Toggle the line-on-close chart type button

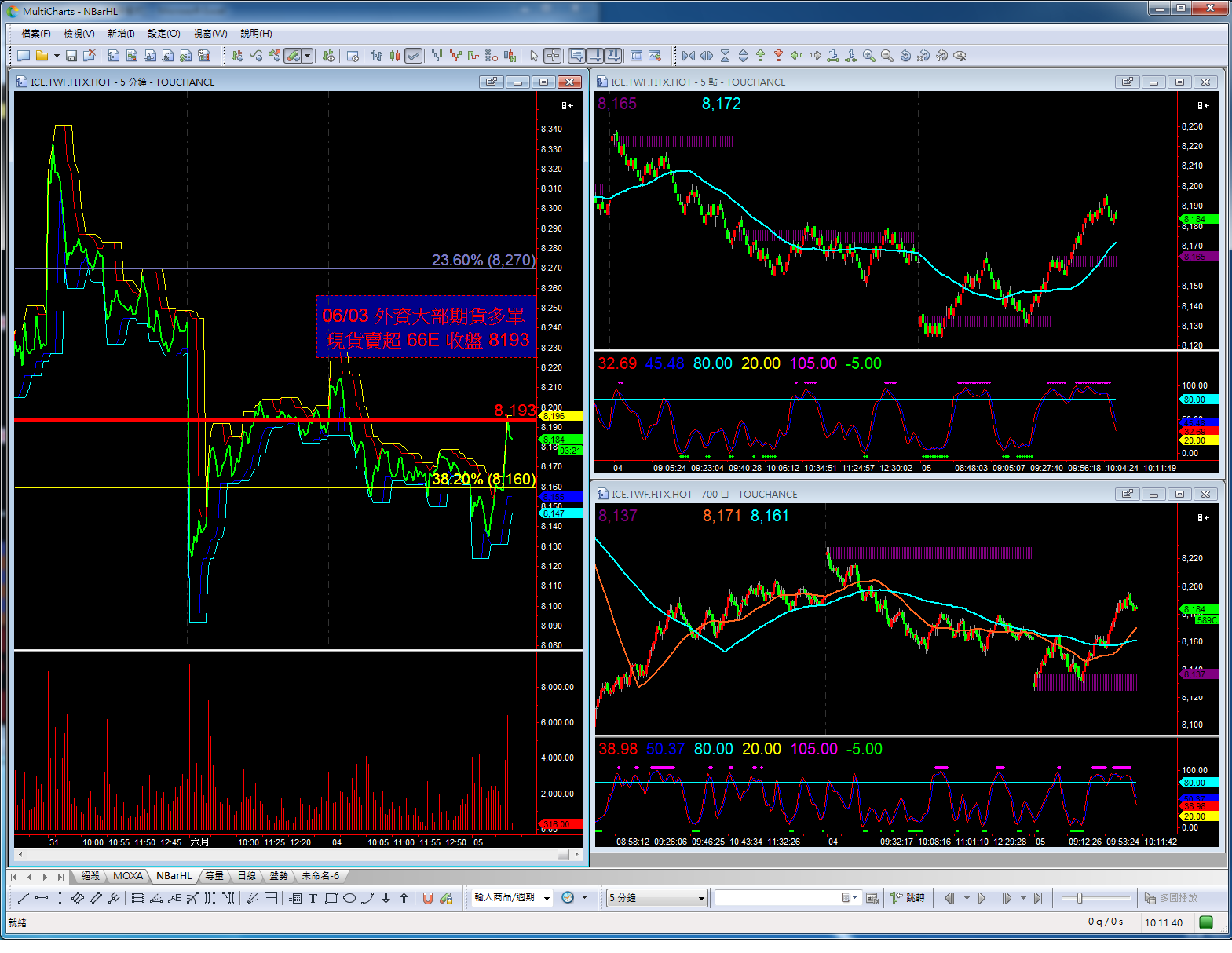click(x=414, y=56)
